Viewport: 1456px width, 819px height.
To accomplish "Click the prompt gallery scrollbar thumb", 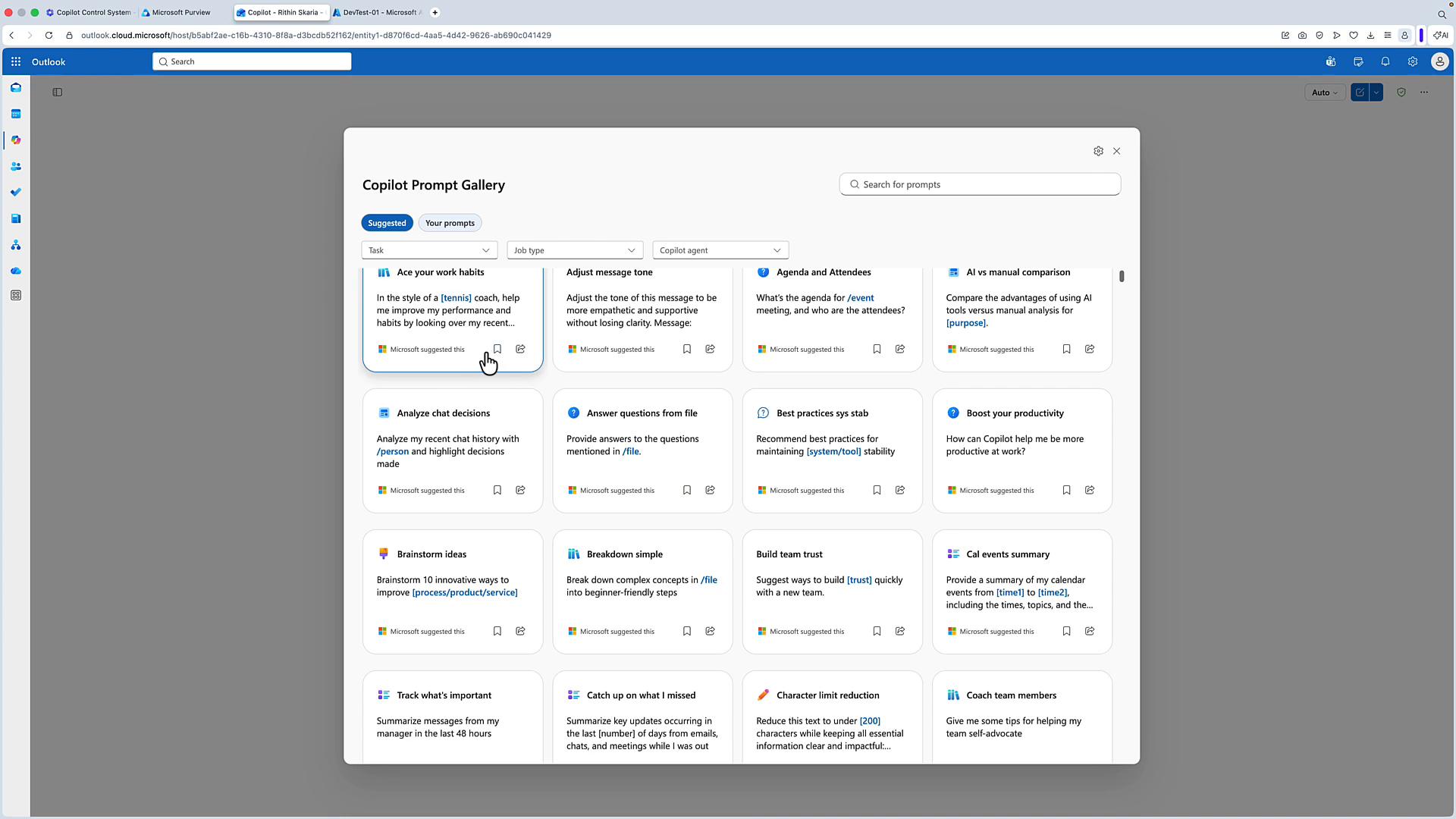I will pos(1122,276).
